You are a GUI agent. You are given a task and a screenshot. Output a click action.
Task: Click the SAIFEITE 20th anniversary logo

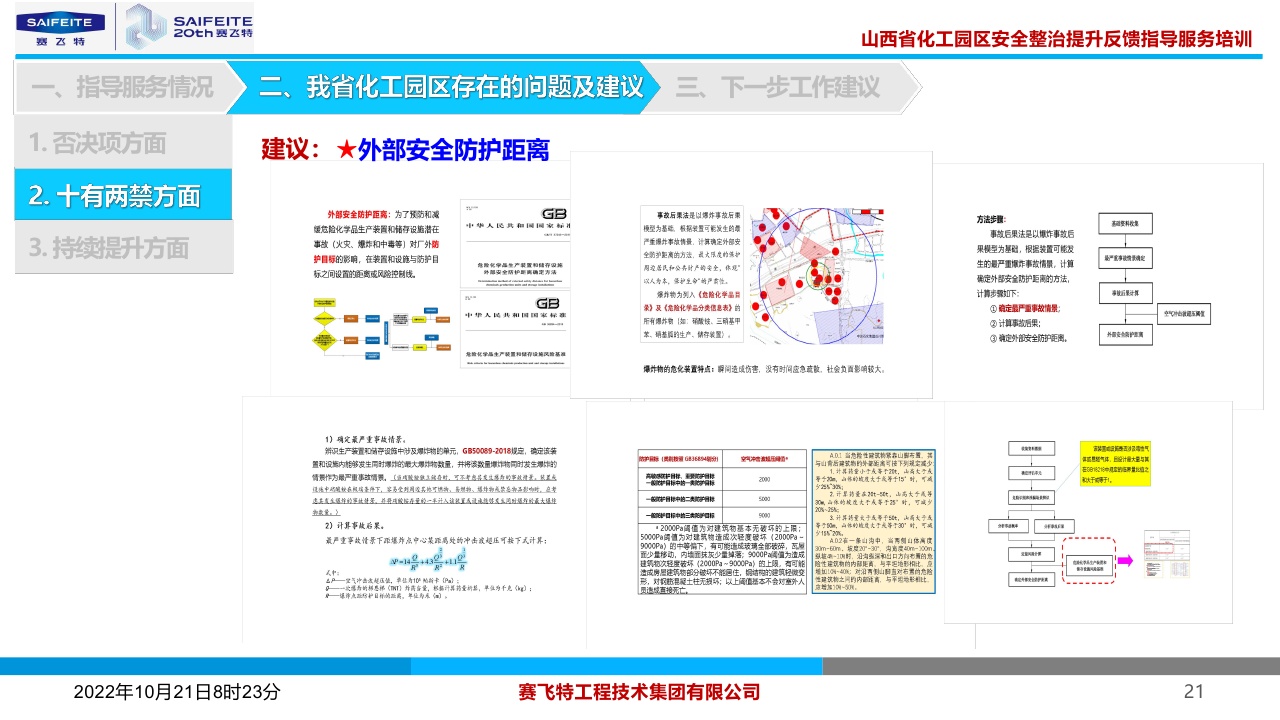189,27
